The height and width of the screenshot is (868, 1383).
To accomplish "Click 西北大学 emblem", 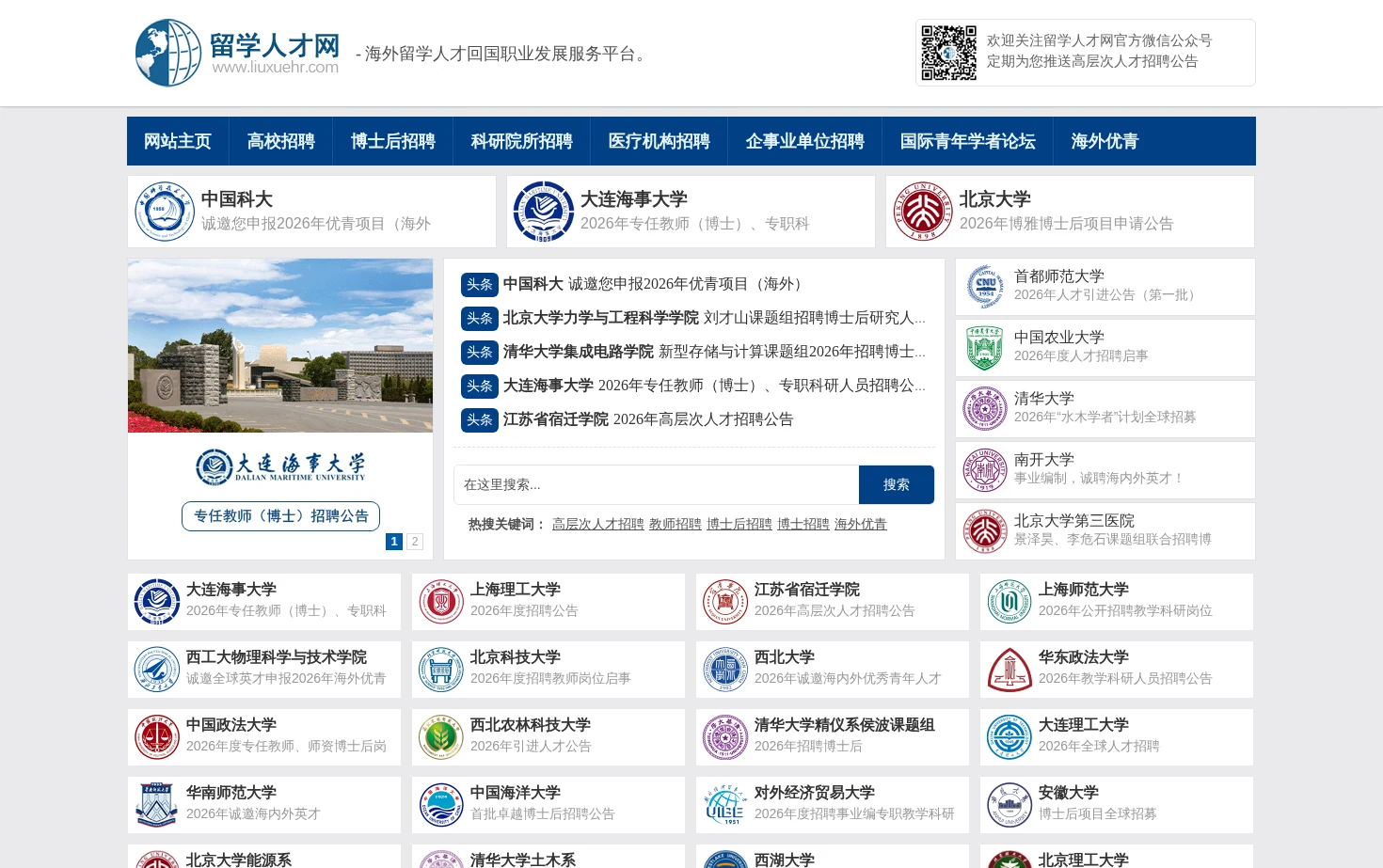I will click(x=725, y=670).
